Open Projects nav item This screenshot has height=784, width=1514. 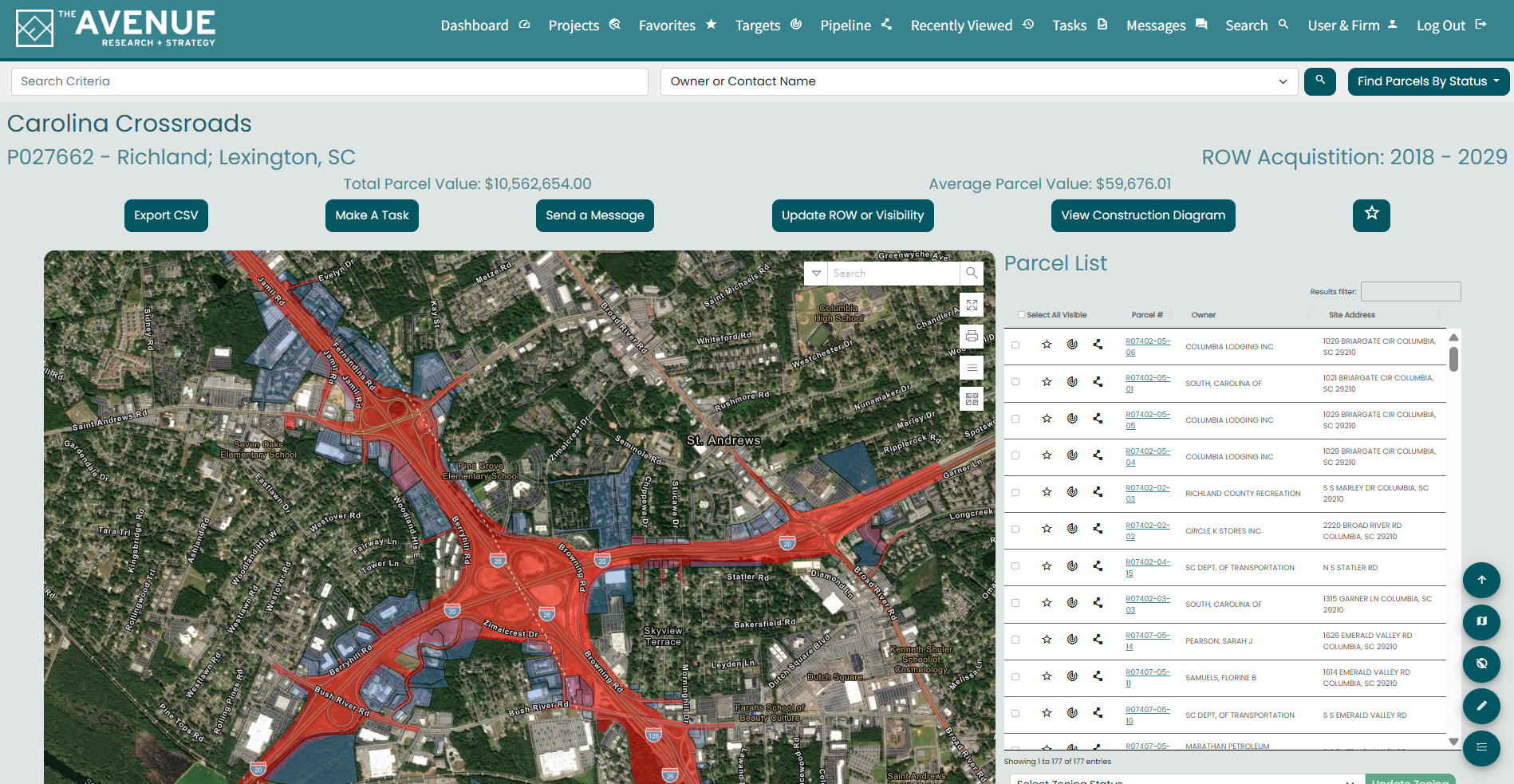click(584, 26)
